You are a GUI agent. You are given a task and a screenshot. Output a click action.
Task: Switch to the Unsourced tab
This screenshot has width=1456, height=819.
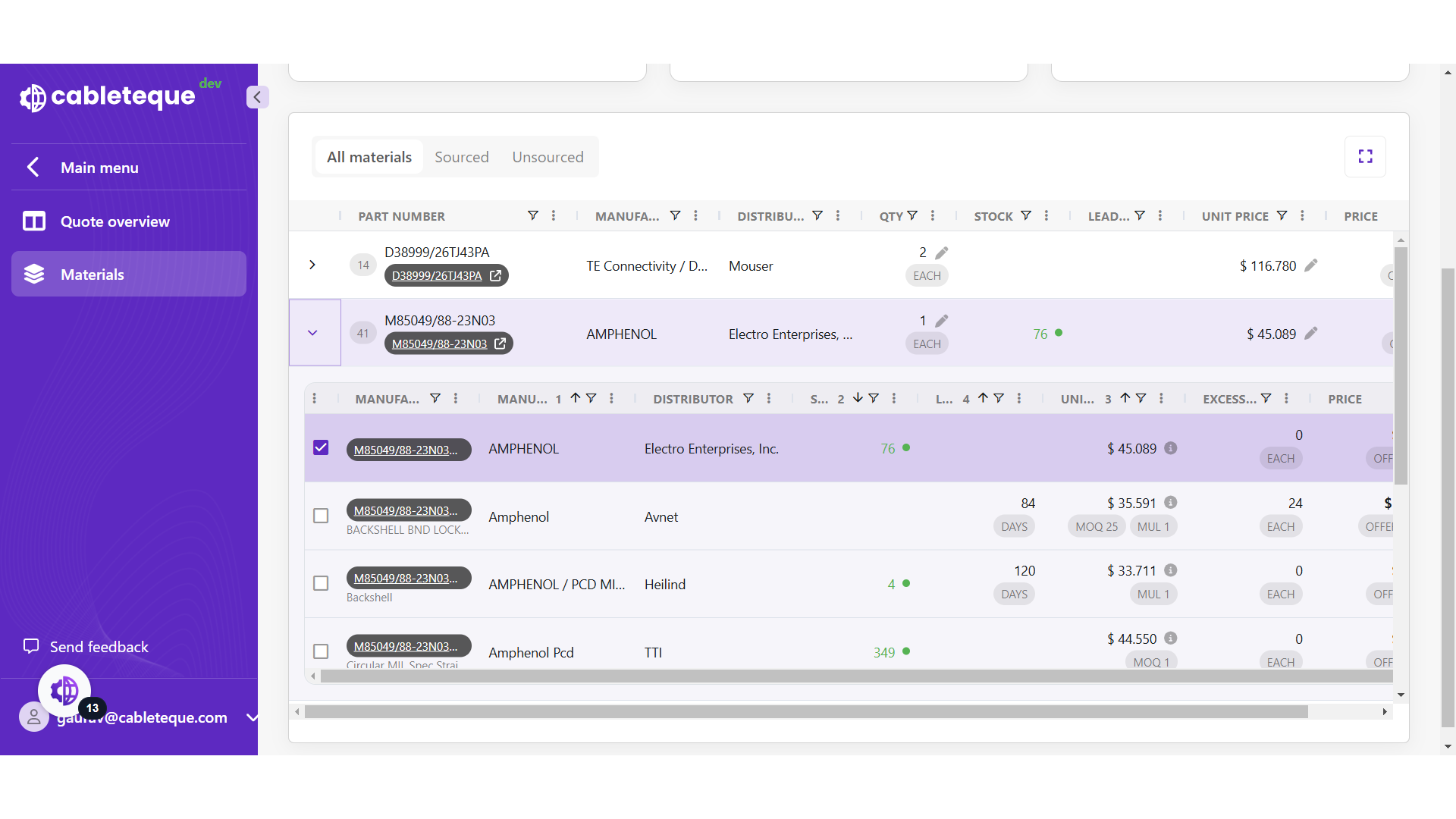(548, 157)
